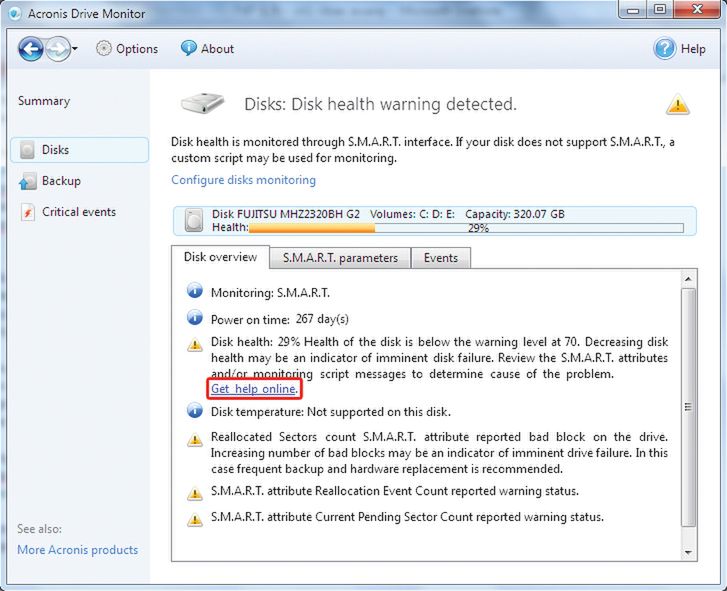This screenshot has height=591, width=727.
Task: Click the Disk temperature Not supported text
Action: pos(331,412)
